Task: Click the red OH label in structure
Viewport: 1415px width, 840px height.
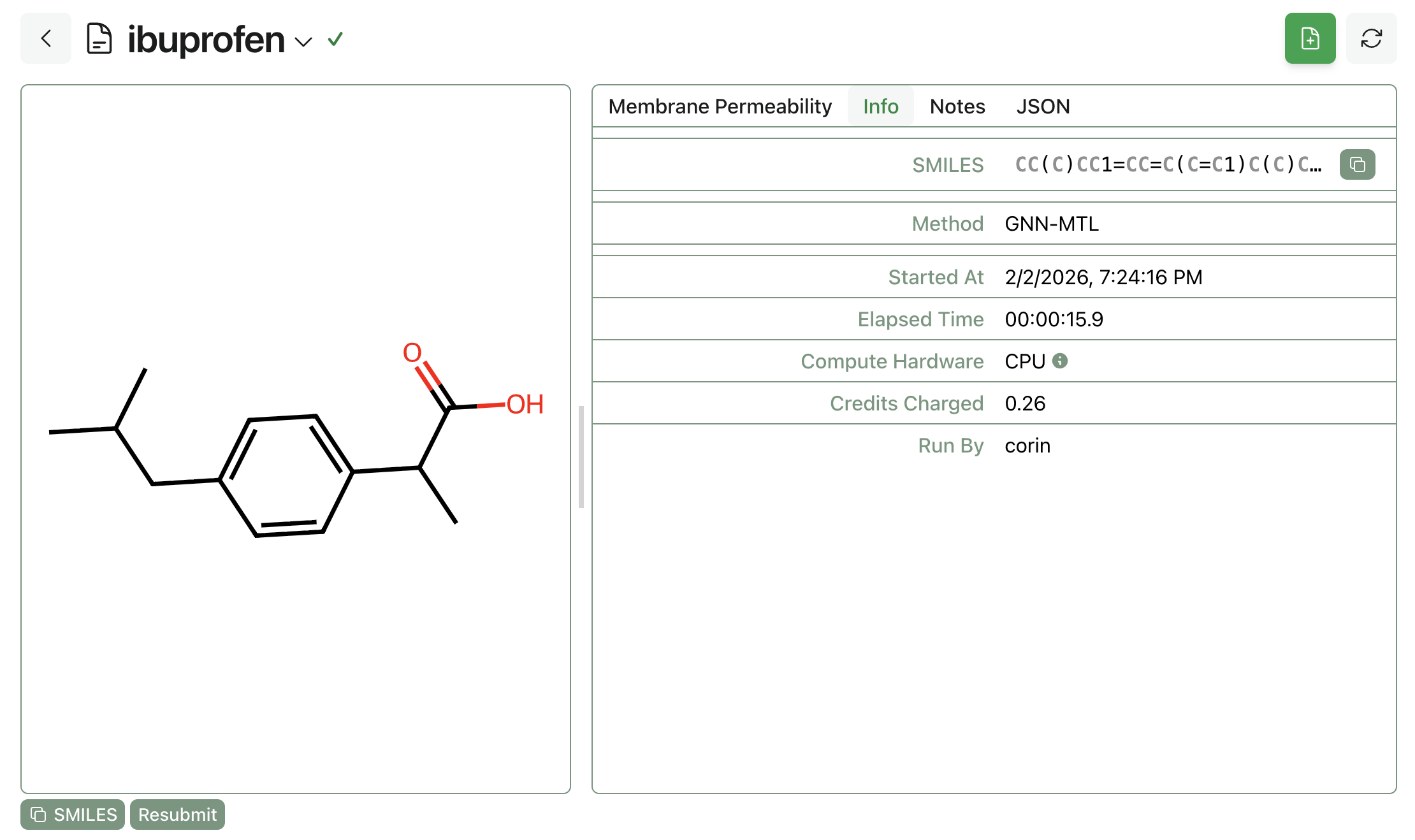Action: coord(525,404)
